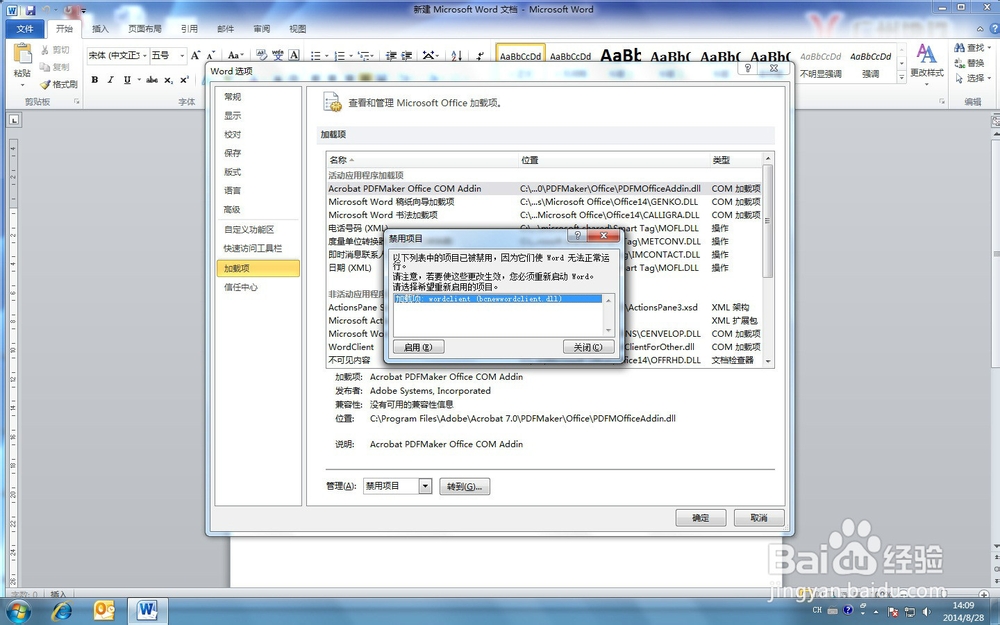Toggle Subscript x₂ formatting
Screen dimensions: 1000x625
tap(168, 80)
